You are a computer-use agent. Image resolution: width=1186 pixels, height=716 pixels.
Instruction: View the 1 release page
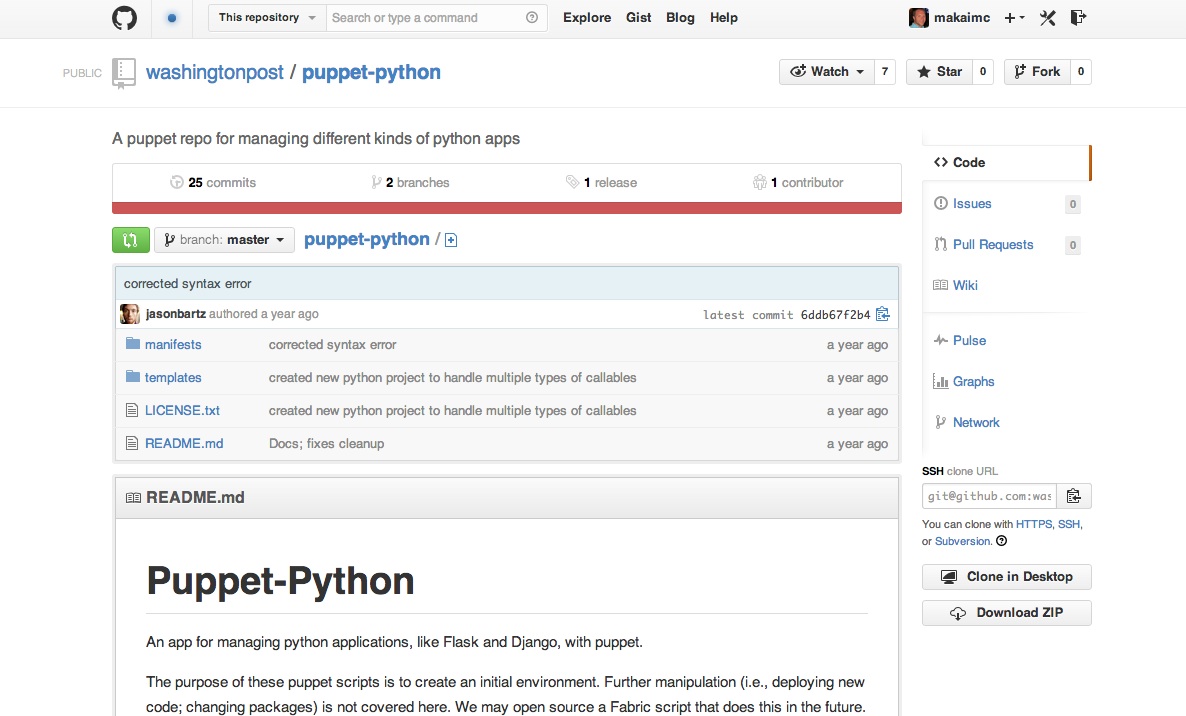[x=602, y=182]
